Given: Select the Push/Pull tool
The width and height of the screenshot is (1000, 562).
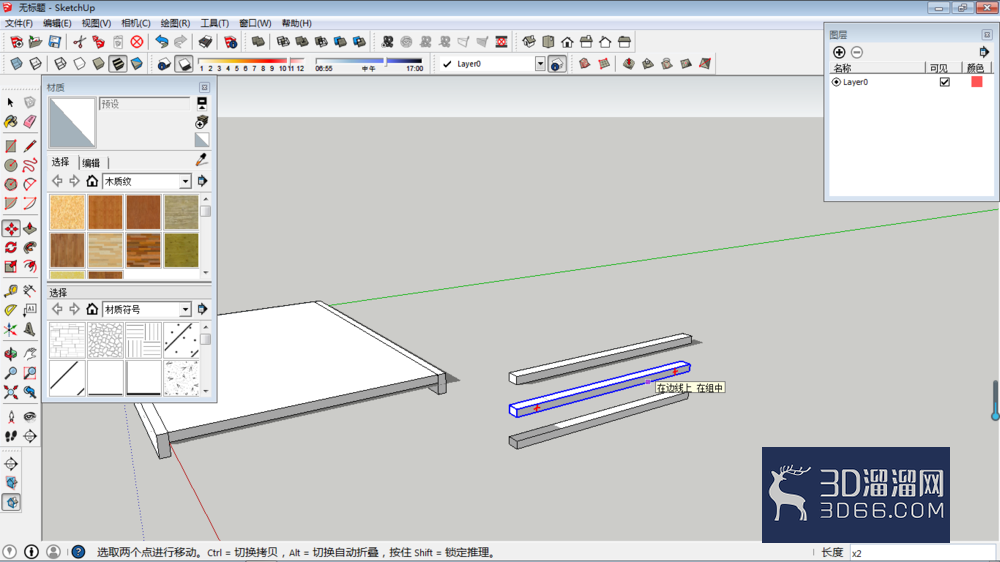Looking at the screenshot, I should (29, 228).
